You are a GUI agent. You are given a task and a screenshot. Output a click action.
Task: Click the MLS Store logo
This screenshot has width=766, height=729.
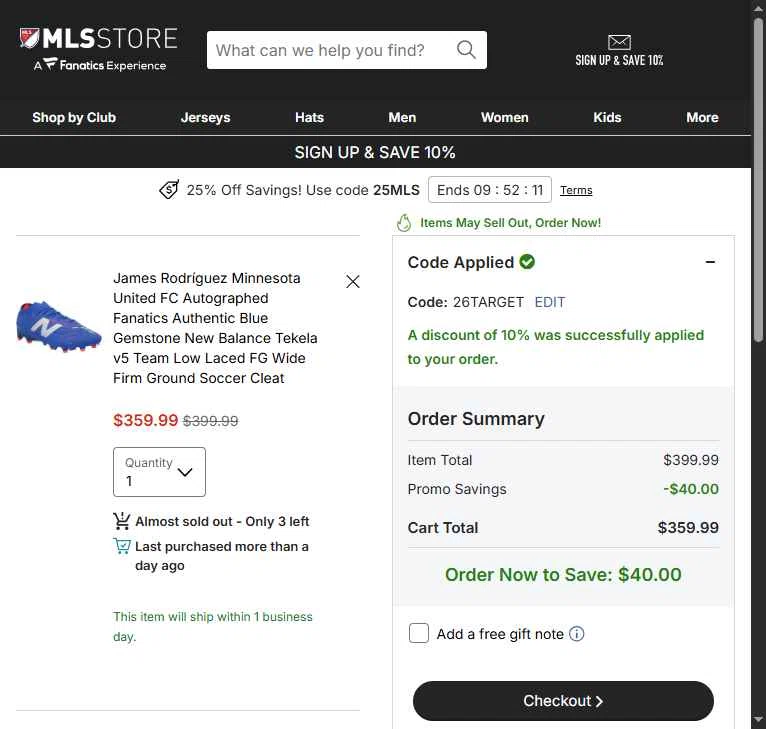99,49
